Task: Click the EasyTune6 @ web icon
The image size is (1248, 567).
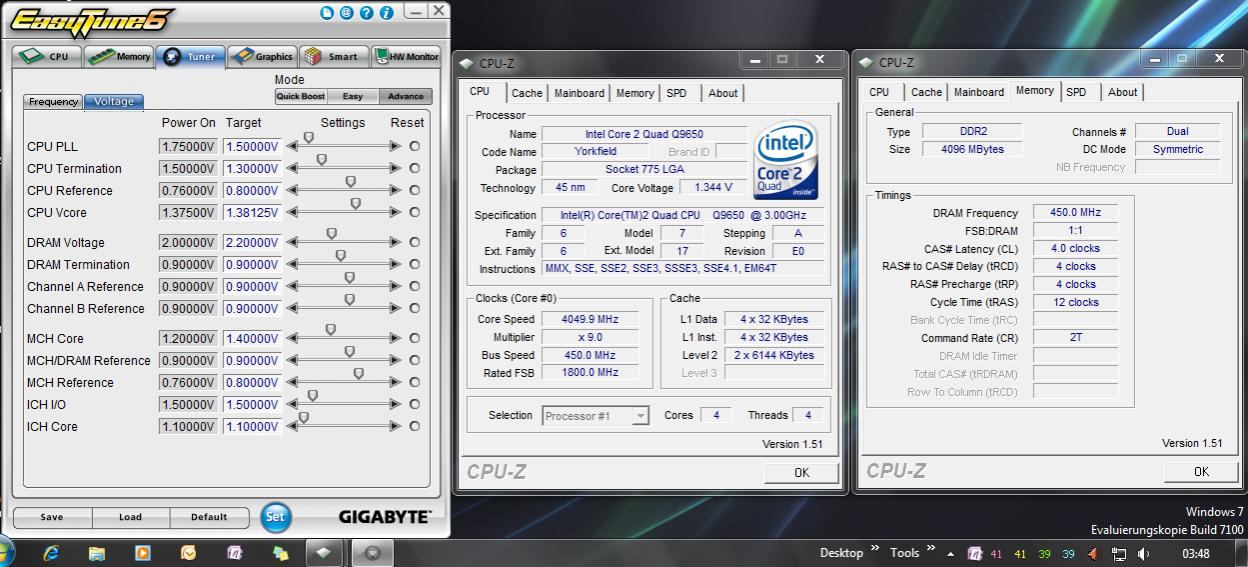Action: 346,13
